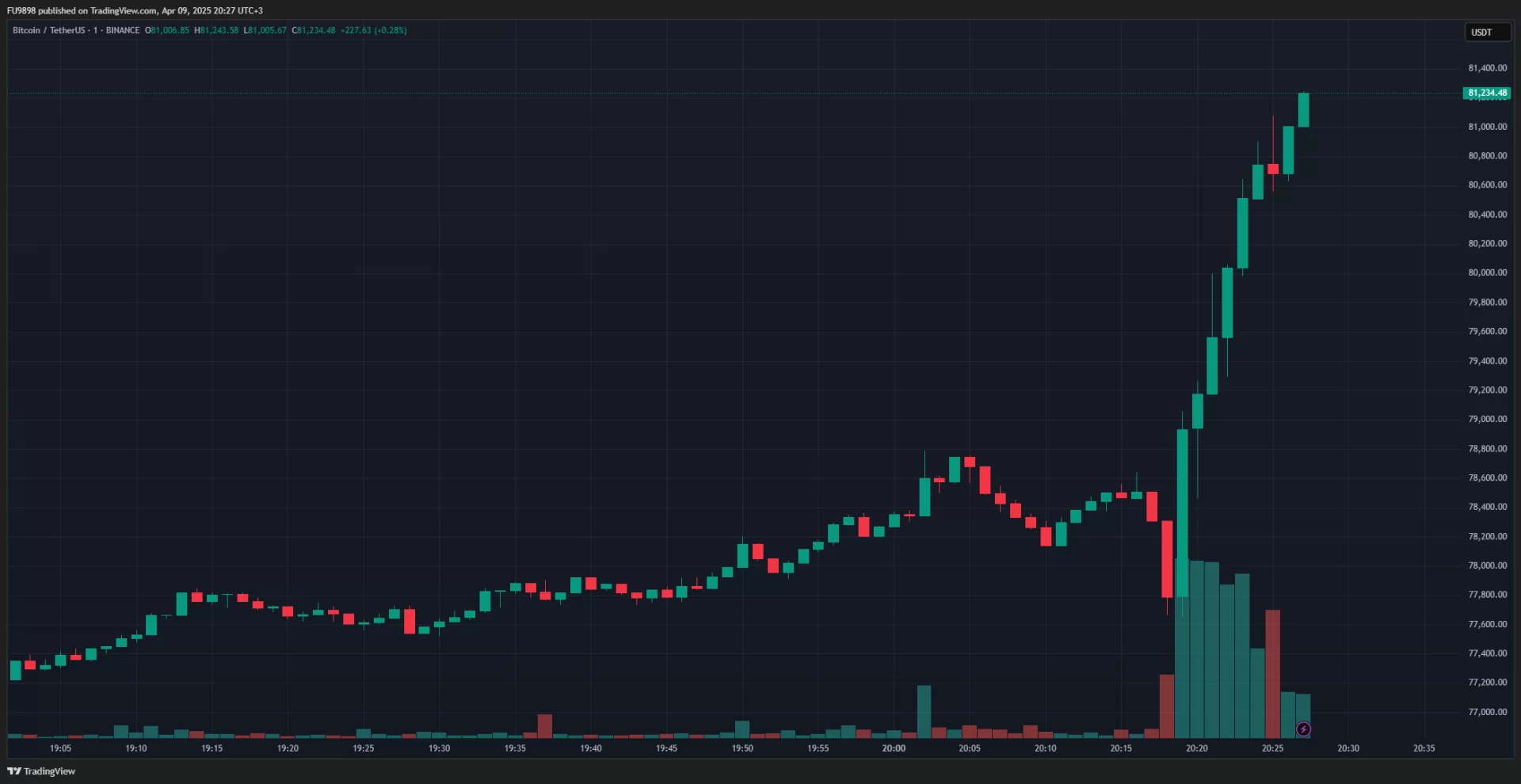The height and width of the screenshot is (784, 1521).
Task: Open the USDT currency selector
Action: [1486, 32]
